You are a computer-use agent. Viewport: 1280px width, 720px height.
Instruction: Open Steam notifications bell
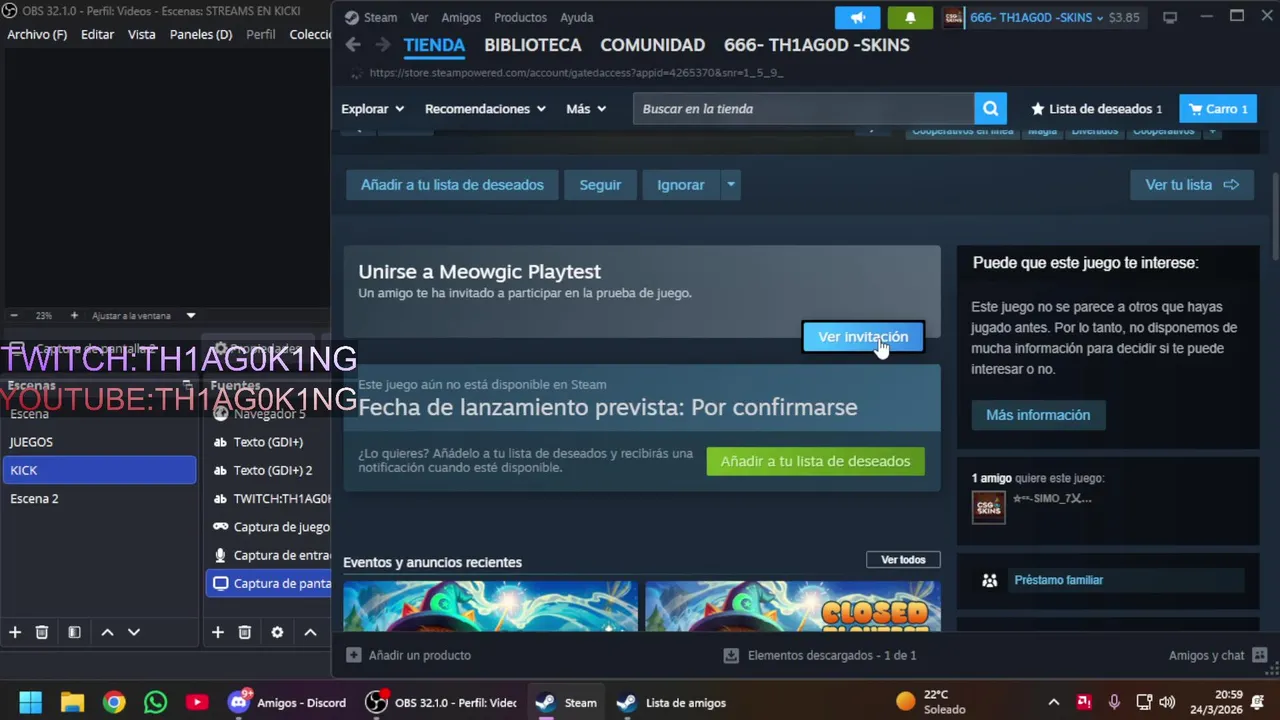(910, 18)
